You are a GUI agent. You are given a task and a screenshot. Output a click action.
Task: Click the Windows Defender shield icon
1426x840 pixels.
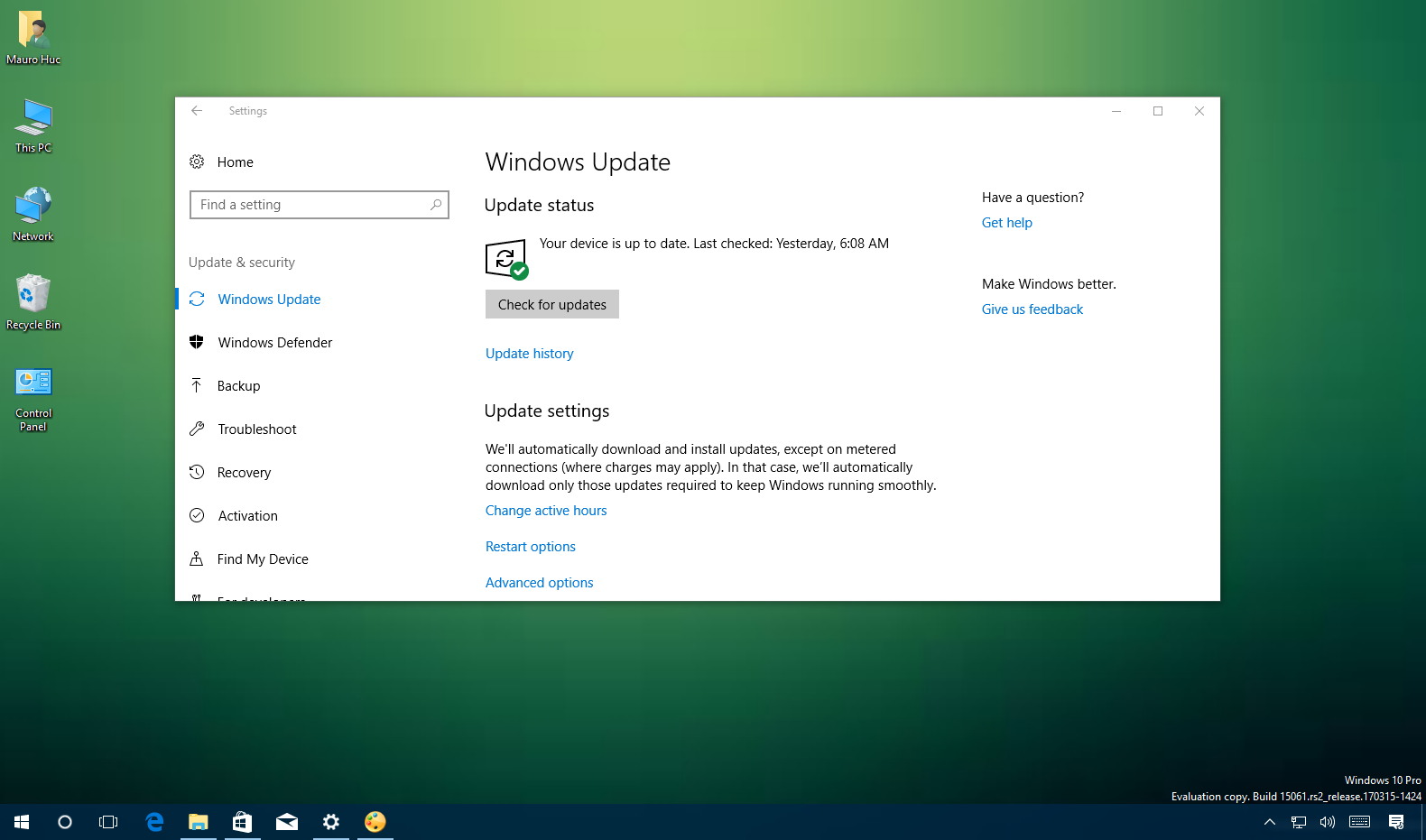pyautogui.click(x=197, y=342)
